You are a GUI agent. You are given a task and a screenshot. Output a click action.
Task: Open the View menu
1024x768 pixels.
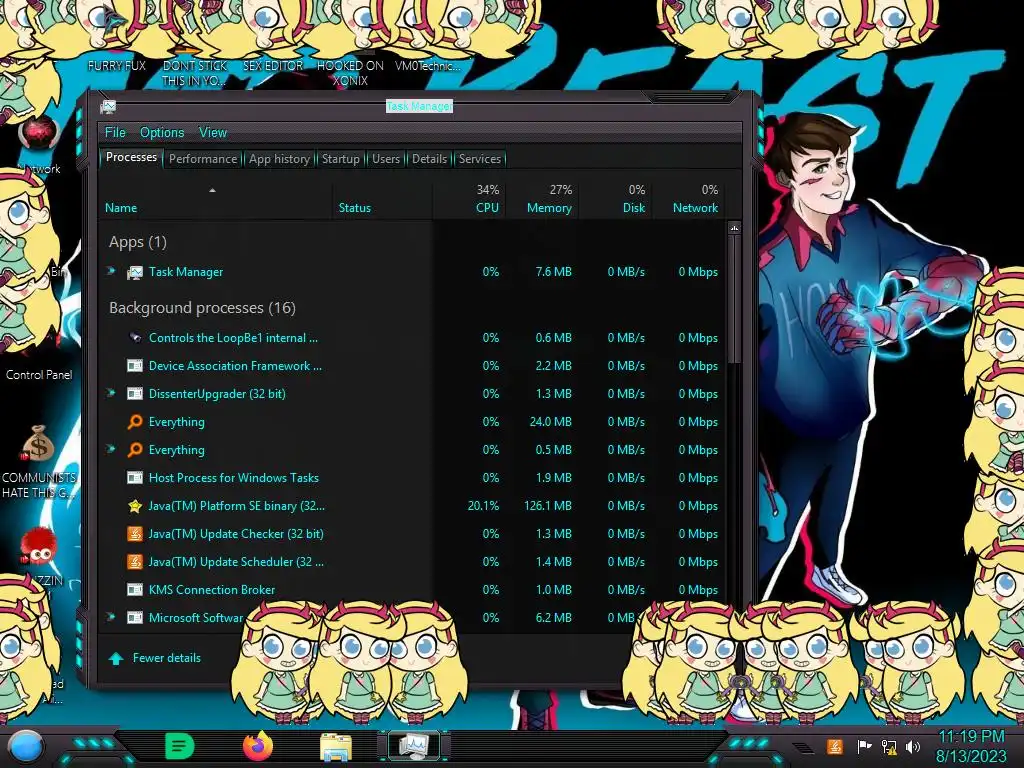[x=213, y=133]
